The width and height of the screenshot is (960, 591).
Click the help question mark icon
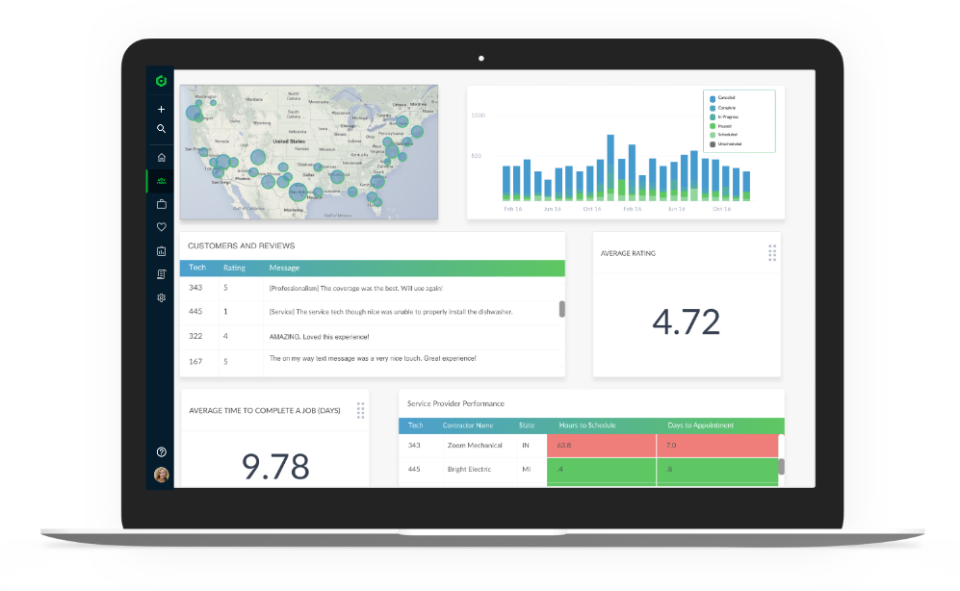tap(161, 449)
